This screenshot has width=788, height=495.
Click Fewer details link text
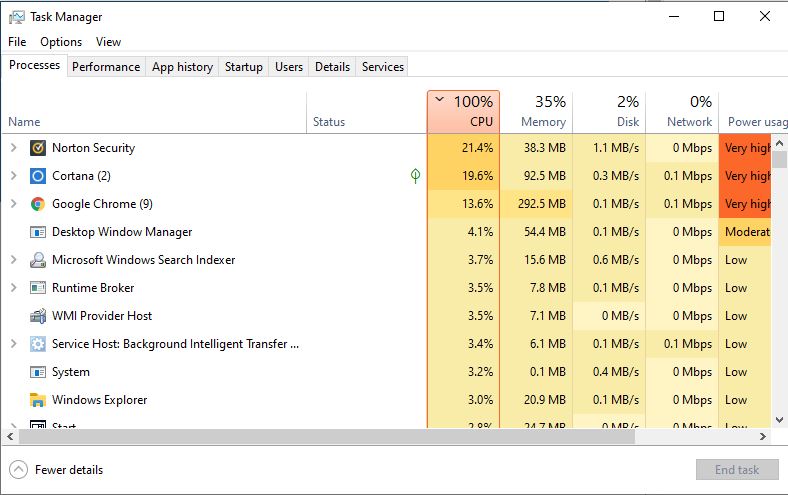69,470
